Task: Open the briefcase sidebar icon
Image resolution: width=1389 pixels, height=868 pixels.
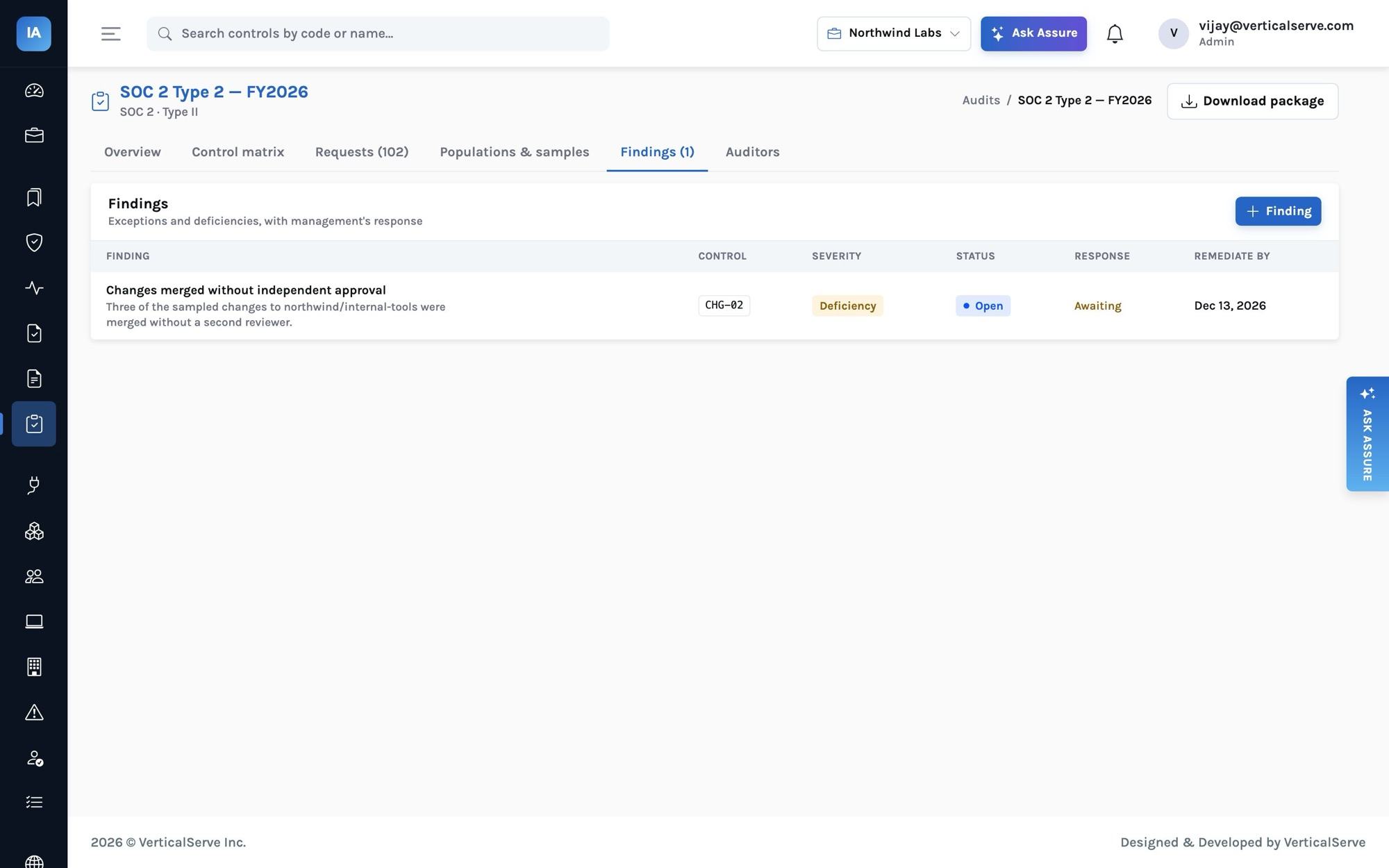Action: (34, 135)
